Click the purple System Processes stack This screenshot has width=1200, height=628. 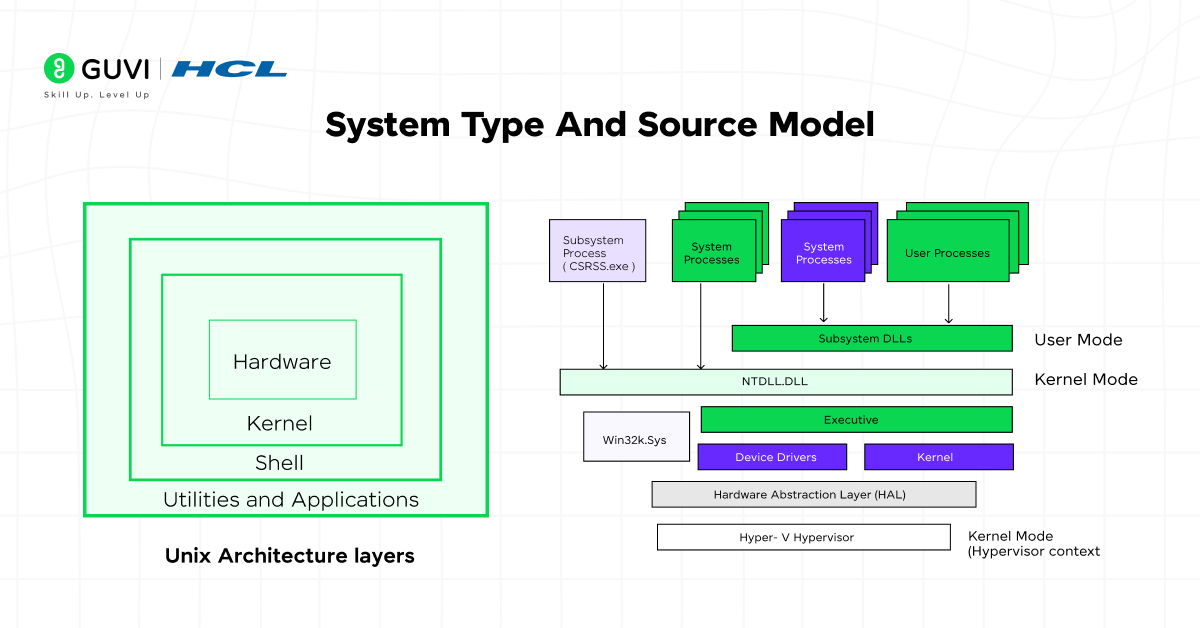pyautogui.click(x=824, y=250)
